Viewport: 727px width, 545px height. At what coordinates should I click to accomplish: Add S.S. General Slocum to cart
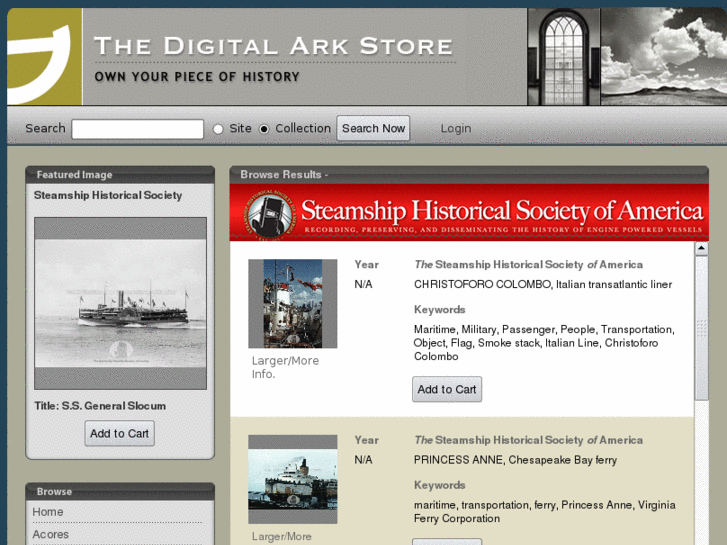click(120, 433)
